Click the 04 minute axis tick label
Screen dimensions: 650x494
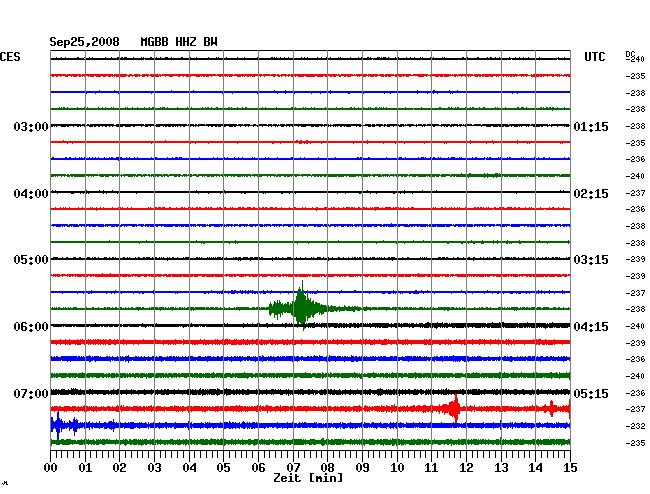[x=189, y=468]
